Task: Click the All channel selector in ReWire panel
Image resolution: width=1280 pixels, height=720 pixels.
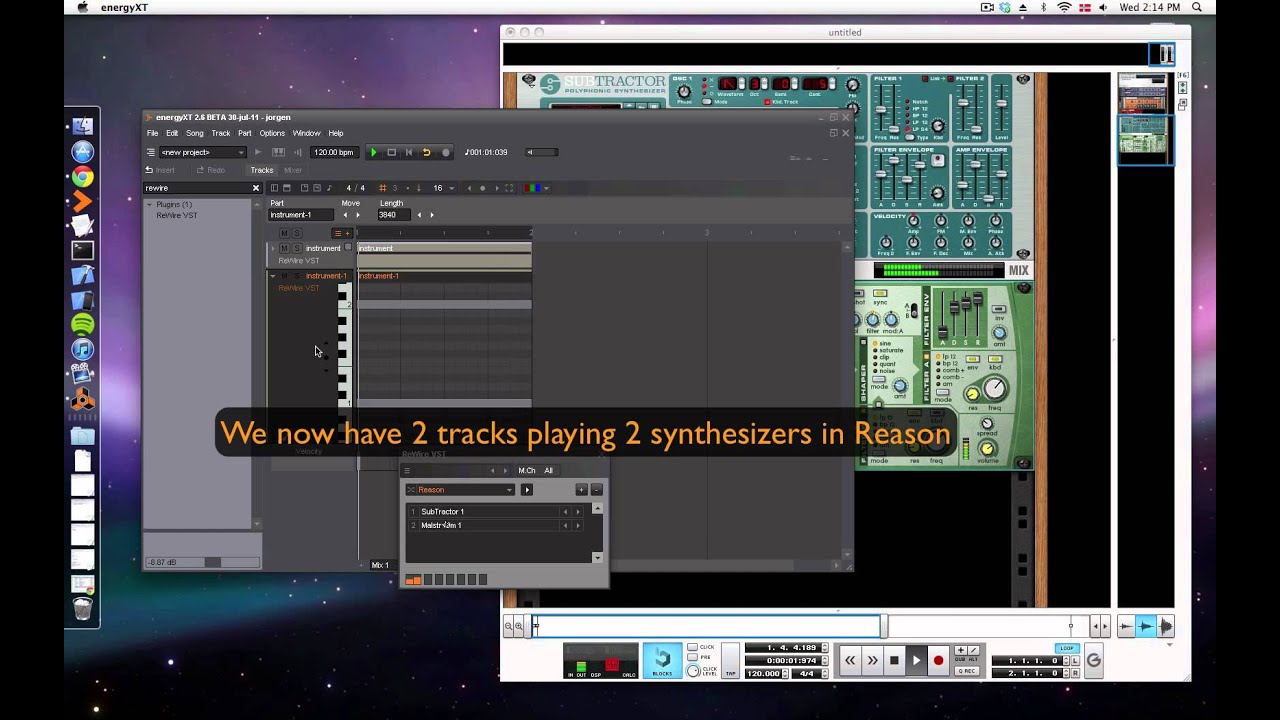Action: click(x=548, y=470)
